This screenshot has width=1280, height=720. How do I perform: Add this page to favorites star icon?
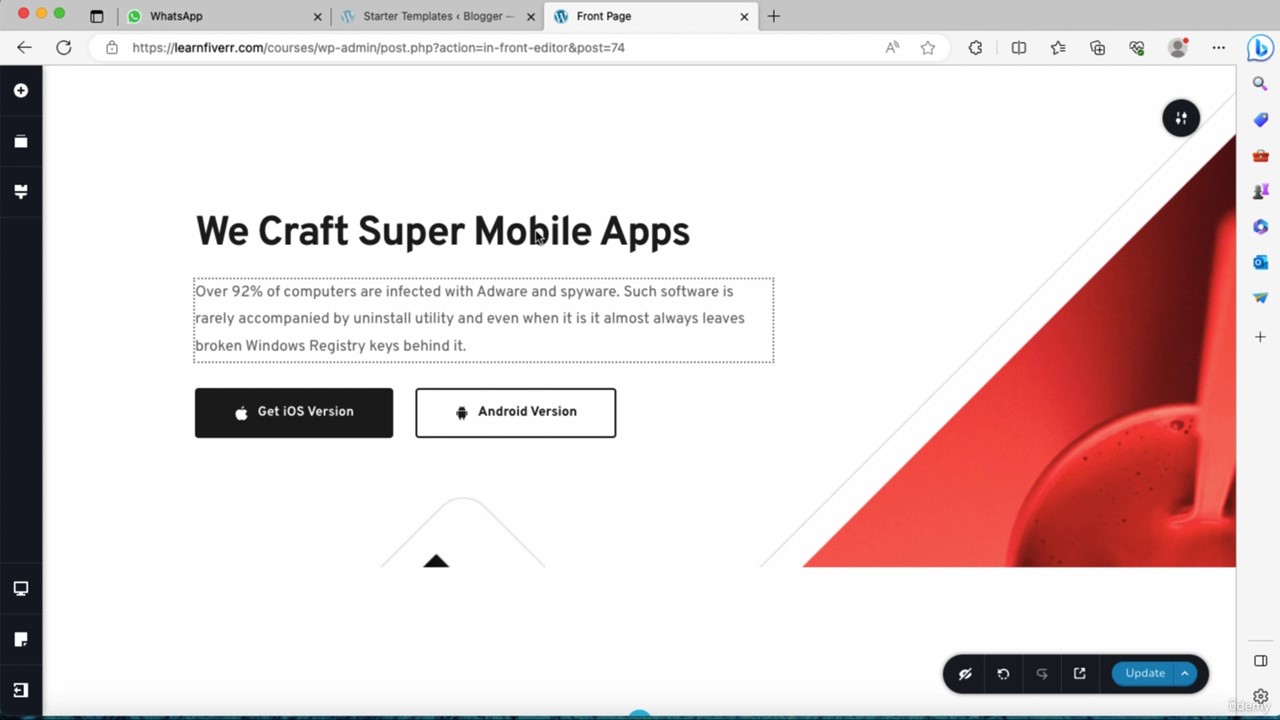coord(928,47)
